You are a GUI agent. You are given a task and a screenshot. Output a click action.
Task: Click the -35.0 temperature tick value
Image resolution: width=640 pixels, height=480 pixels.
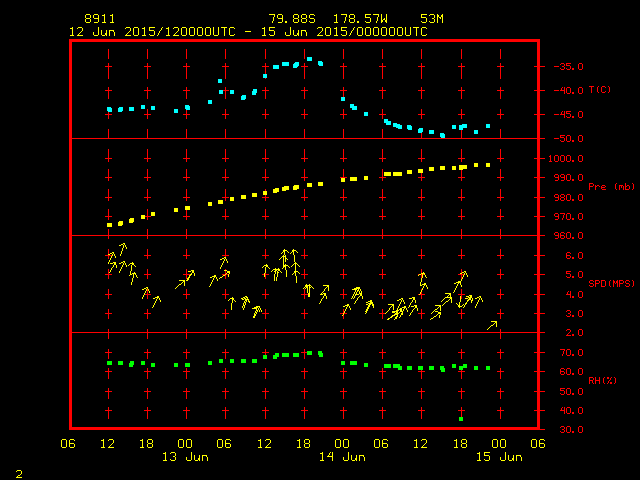563,67
